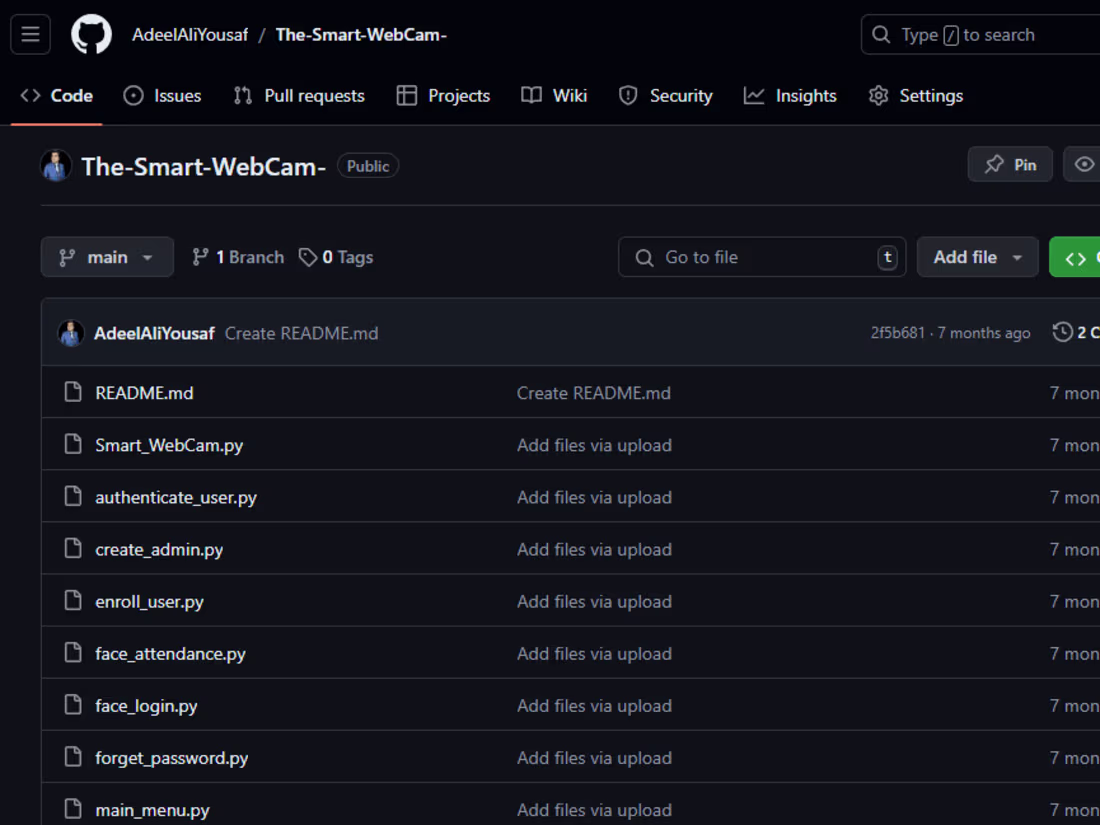Open repository Settings

point(915,95)
